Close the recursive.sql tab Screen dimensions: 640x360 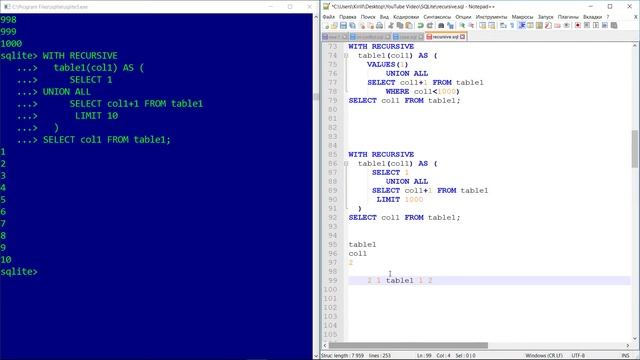(462, 37)
